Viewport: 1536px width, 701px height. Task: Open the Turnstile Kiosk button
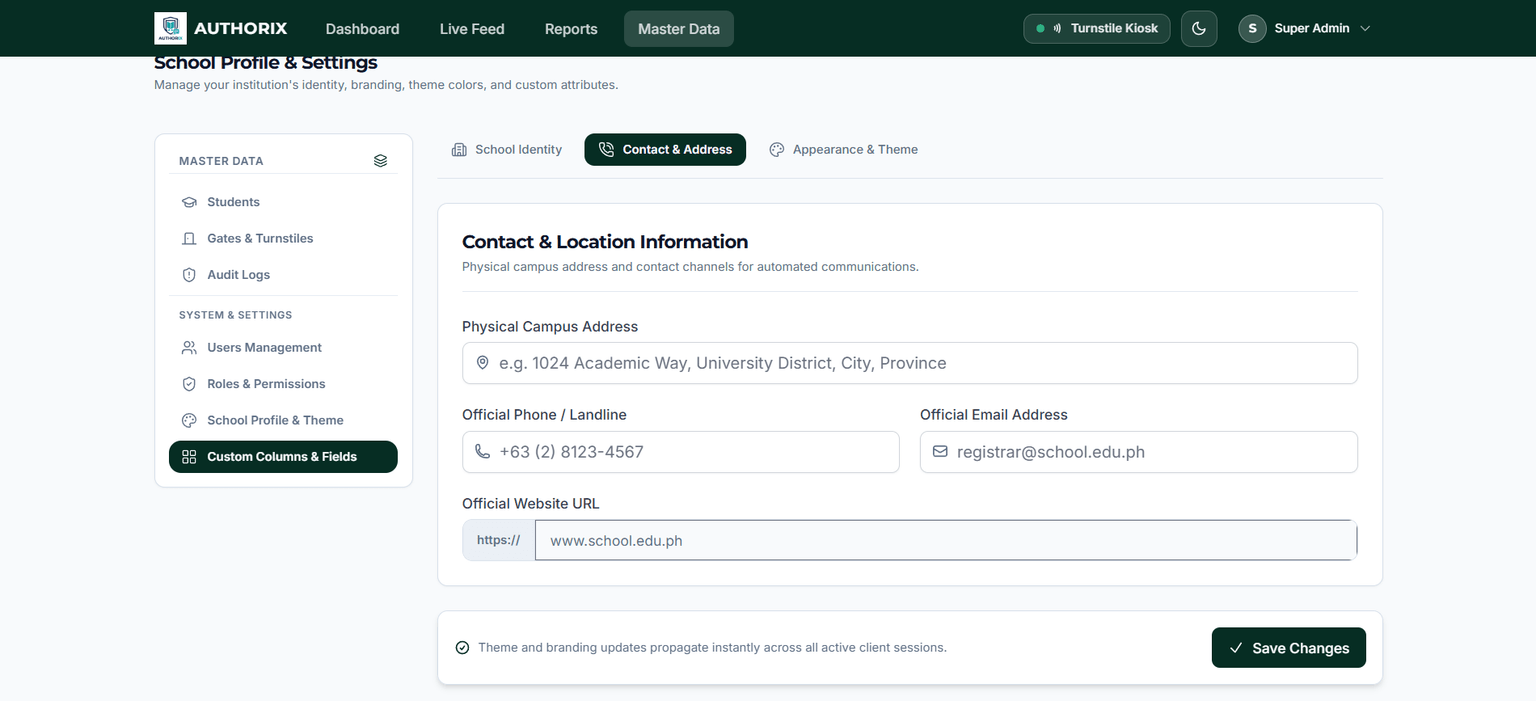tap(1096, 28)
